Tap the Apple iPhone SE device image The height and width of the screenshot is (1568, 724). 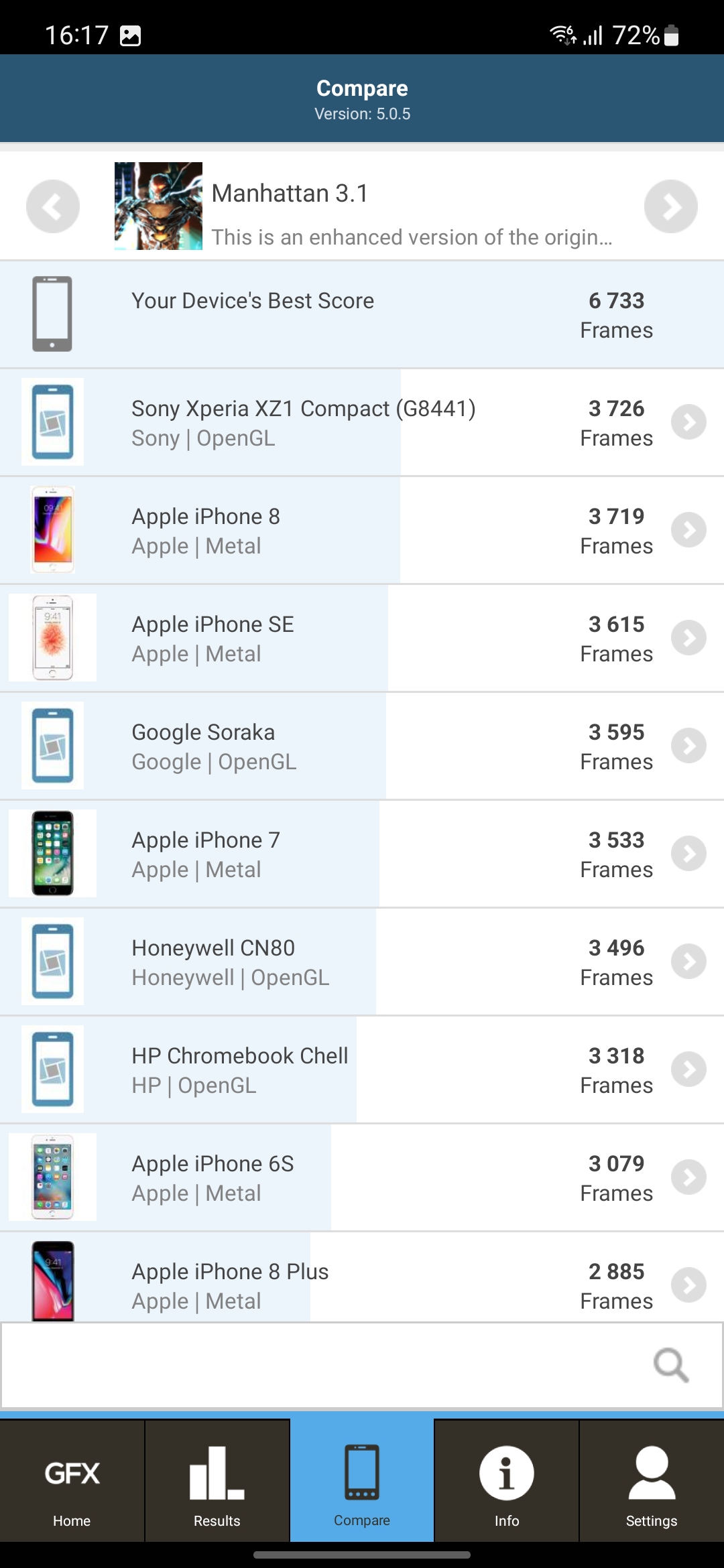coord(52,638)
